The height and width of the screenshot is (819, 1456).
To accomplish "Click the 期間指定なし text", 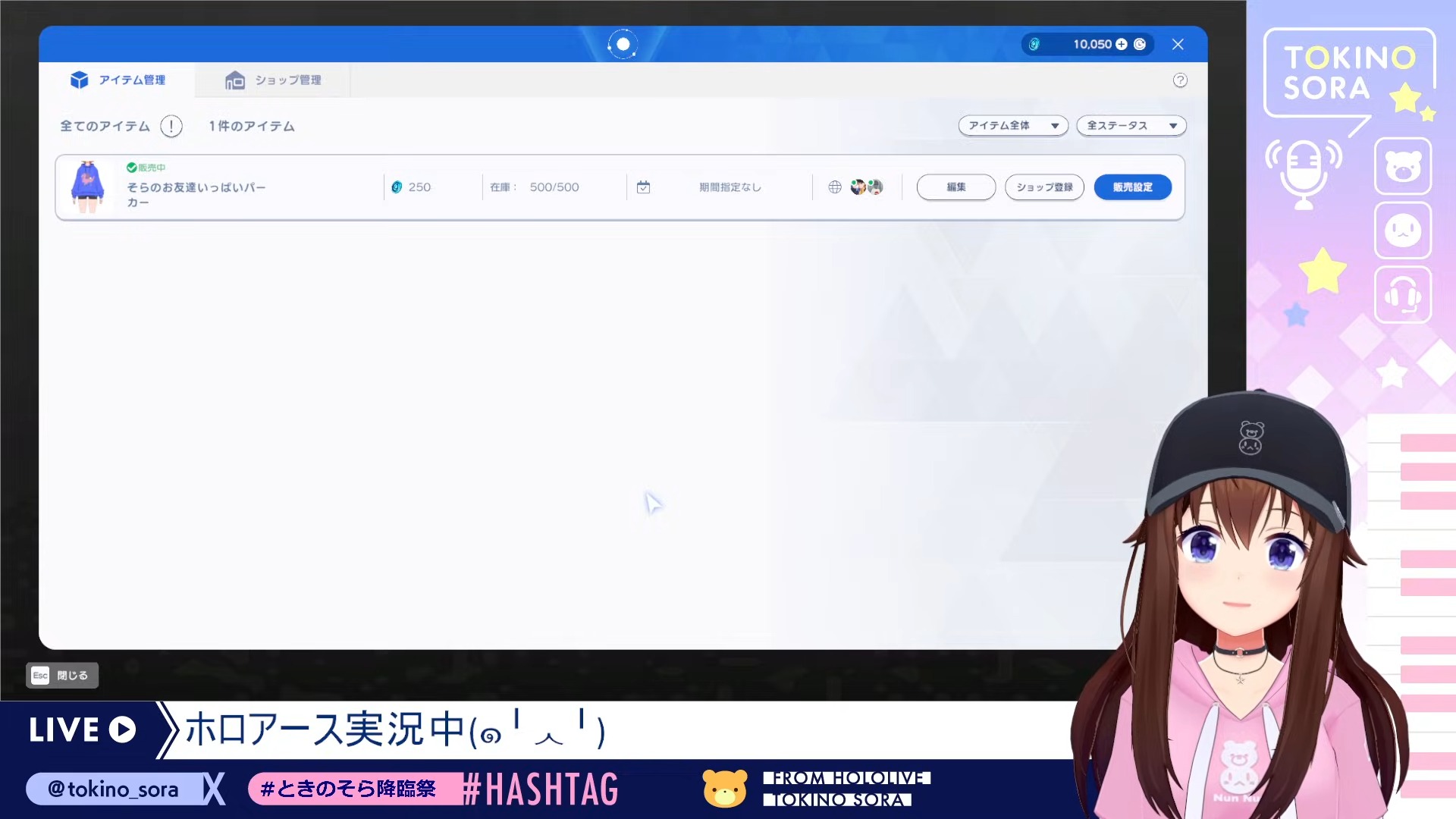I will click(730, 187).
